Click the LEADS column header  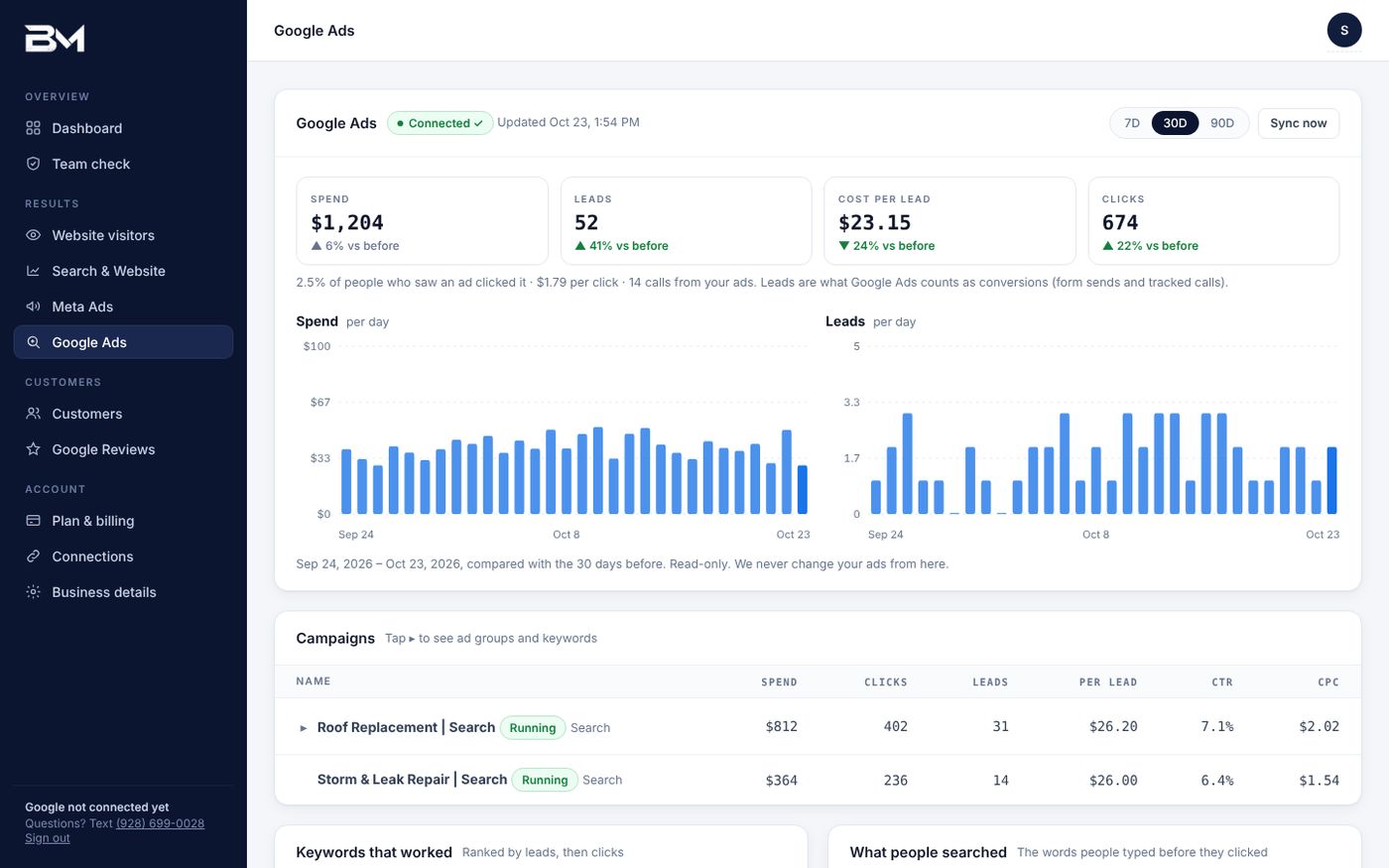(989, 682)
